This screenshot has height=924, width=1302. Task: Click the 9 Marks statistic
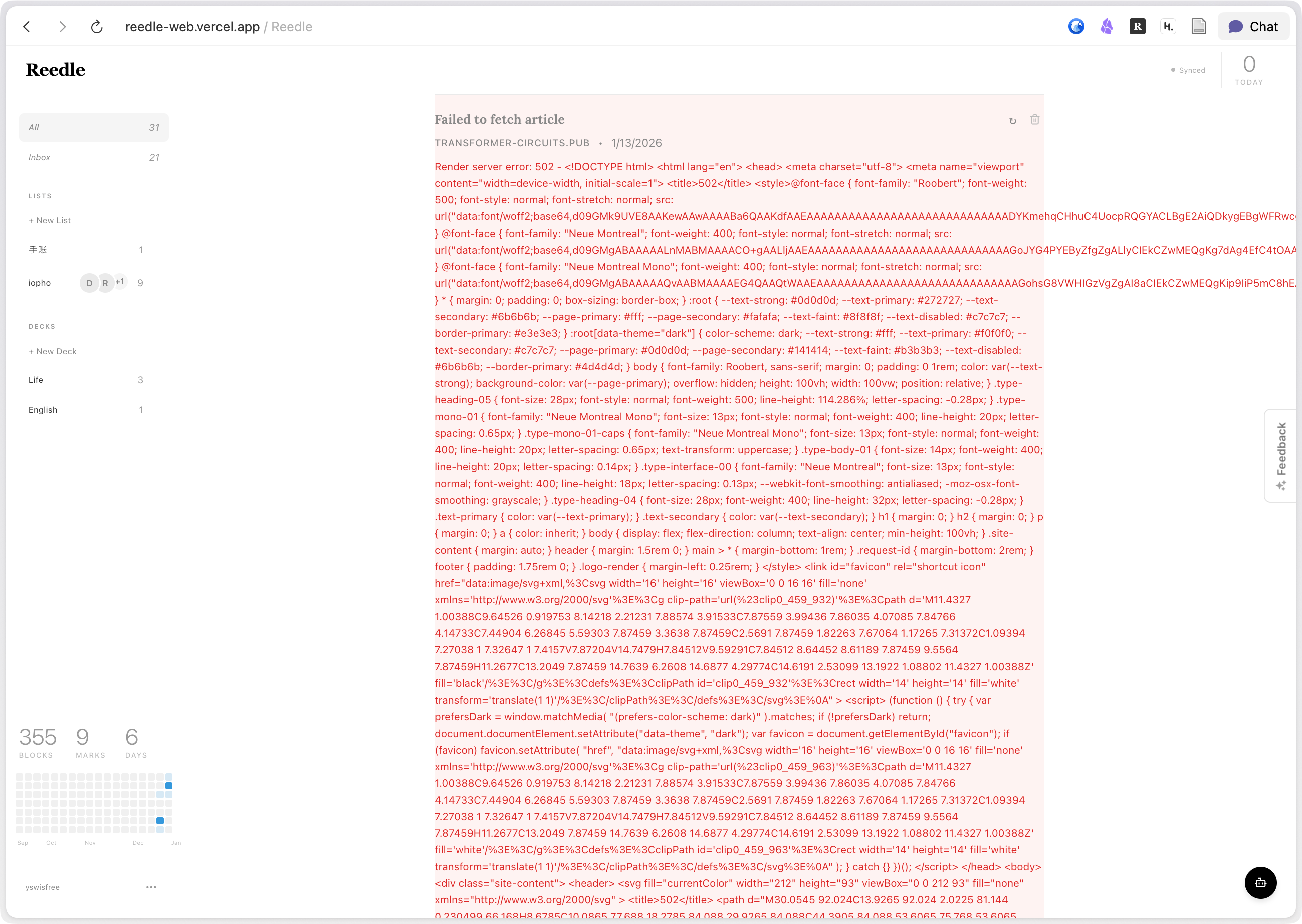tap(91, 742)
